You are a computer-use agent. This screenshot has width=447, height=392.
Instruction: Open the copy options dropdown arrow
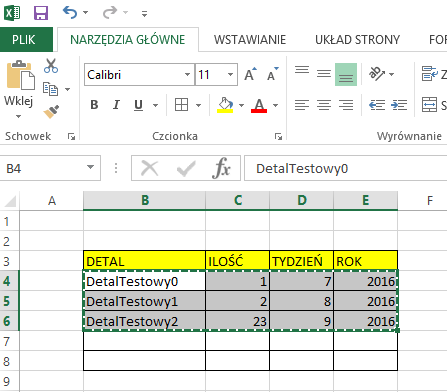click(68, 89)
